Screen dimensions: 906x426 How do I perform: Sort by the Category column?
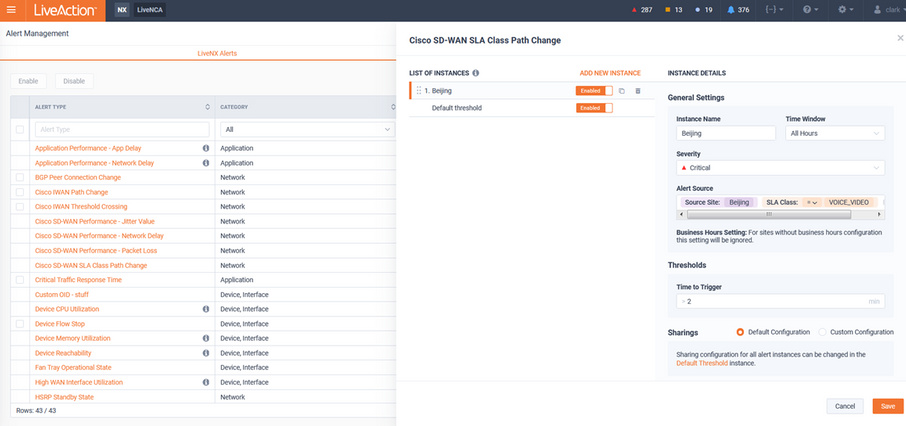(393, 107)
